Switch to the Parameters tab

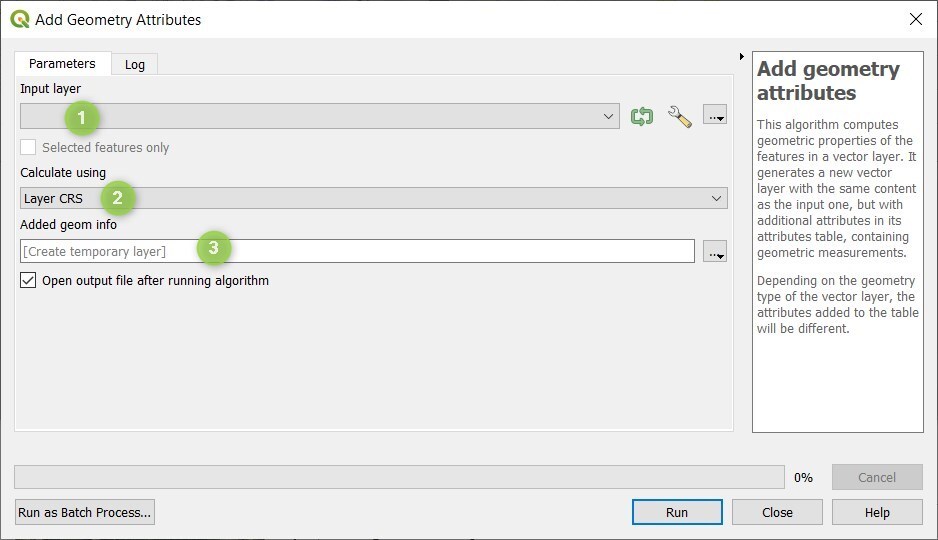pos(62,64)
